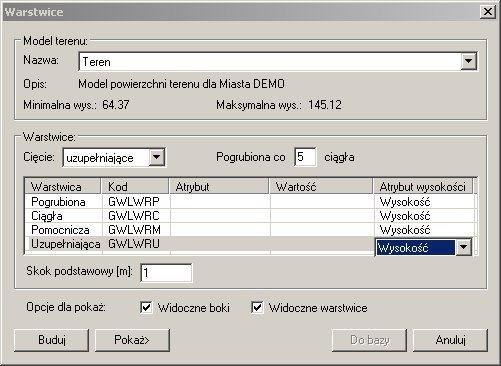This screenshot has width=501, height=366.
Task: Click the Wartość cell in Ciągła row
Action: point(322,216)
